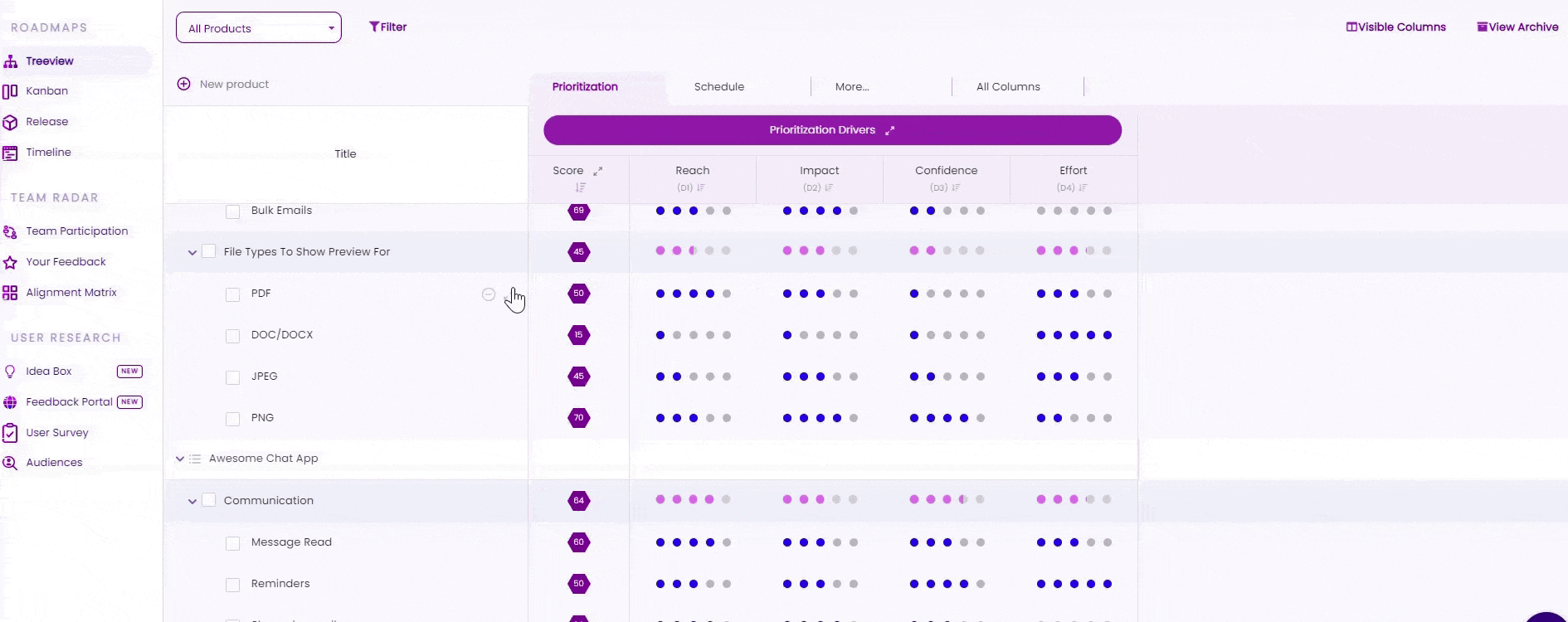Sort by Effort D4 icon
The image size is (1568, 622).
point(1083,187)
